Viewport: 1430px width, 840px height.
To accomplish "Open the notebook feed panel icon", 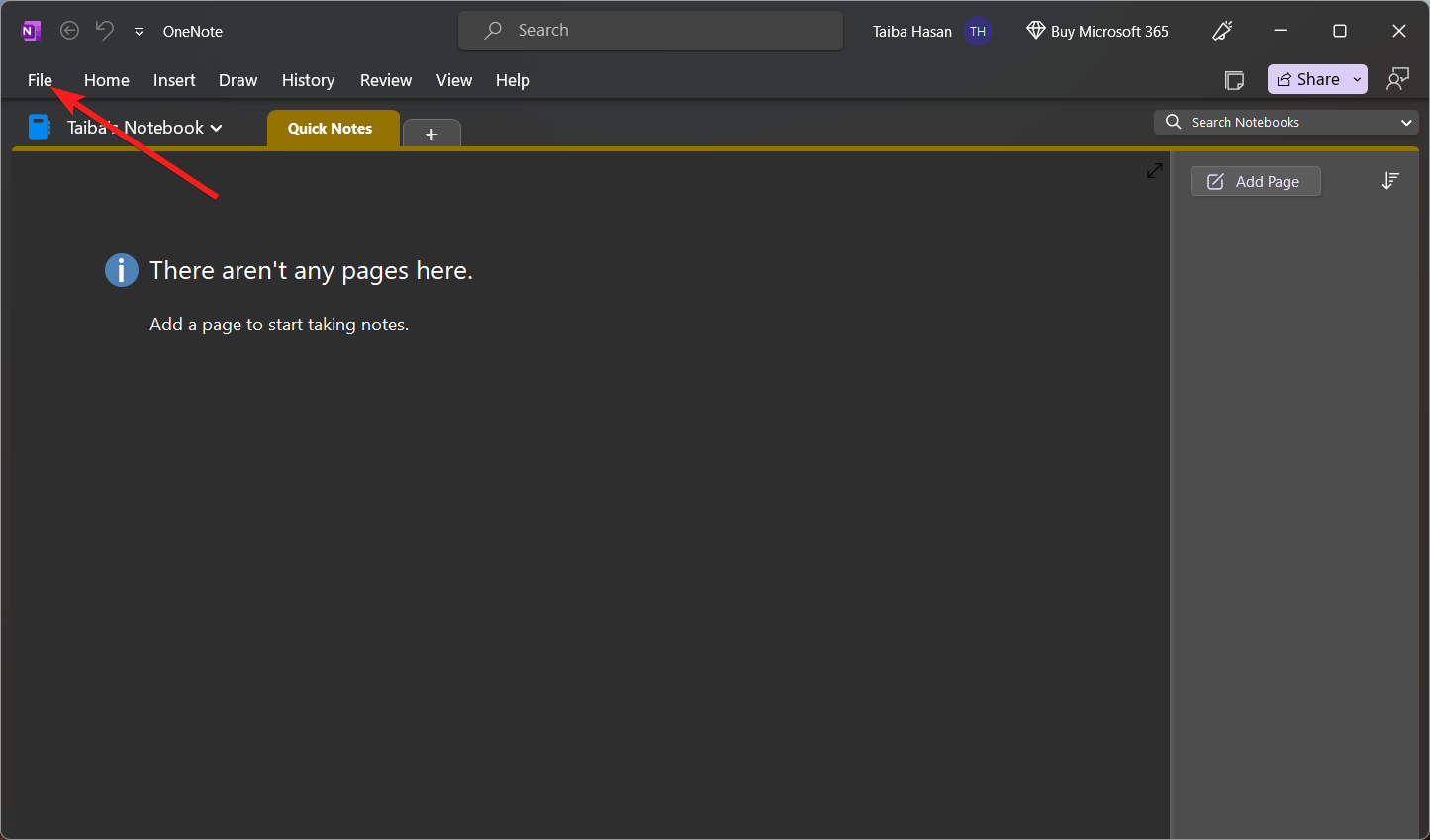I will point(1234,80).
